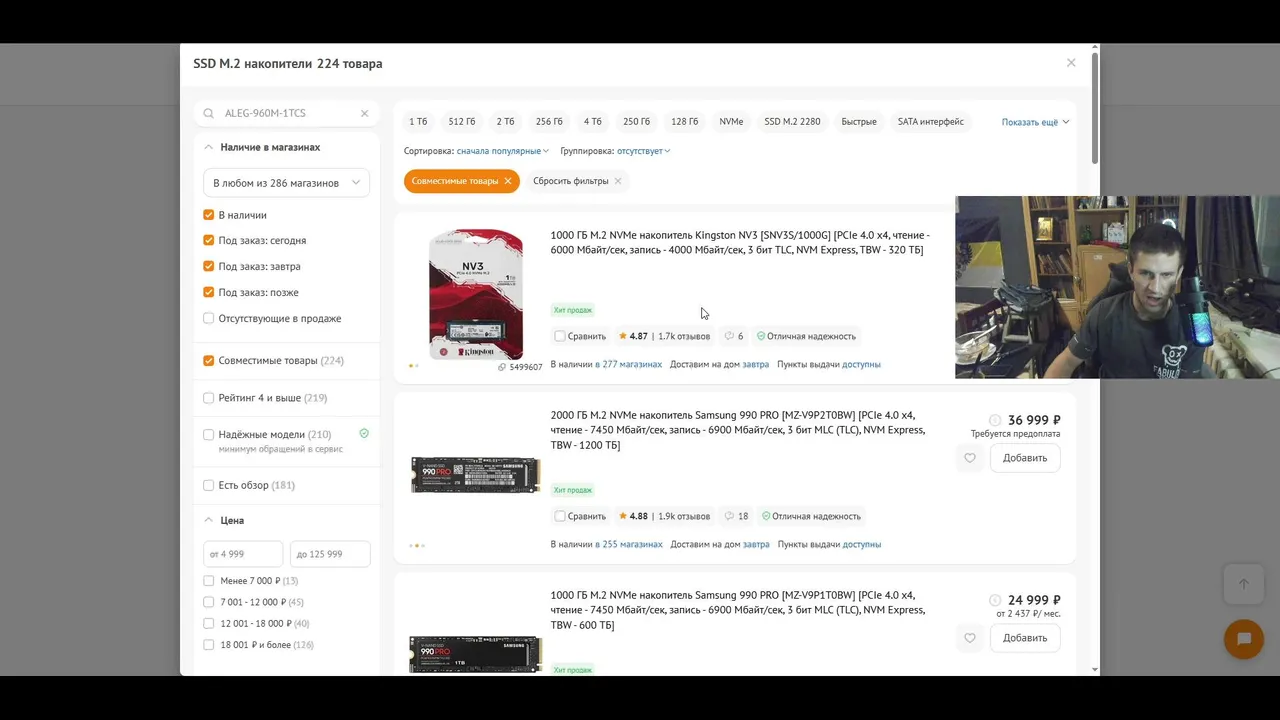
Task: Select the 1 Тб quick filter chip
Action: (418, 122)
